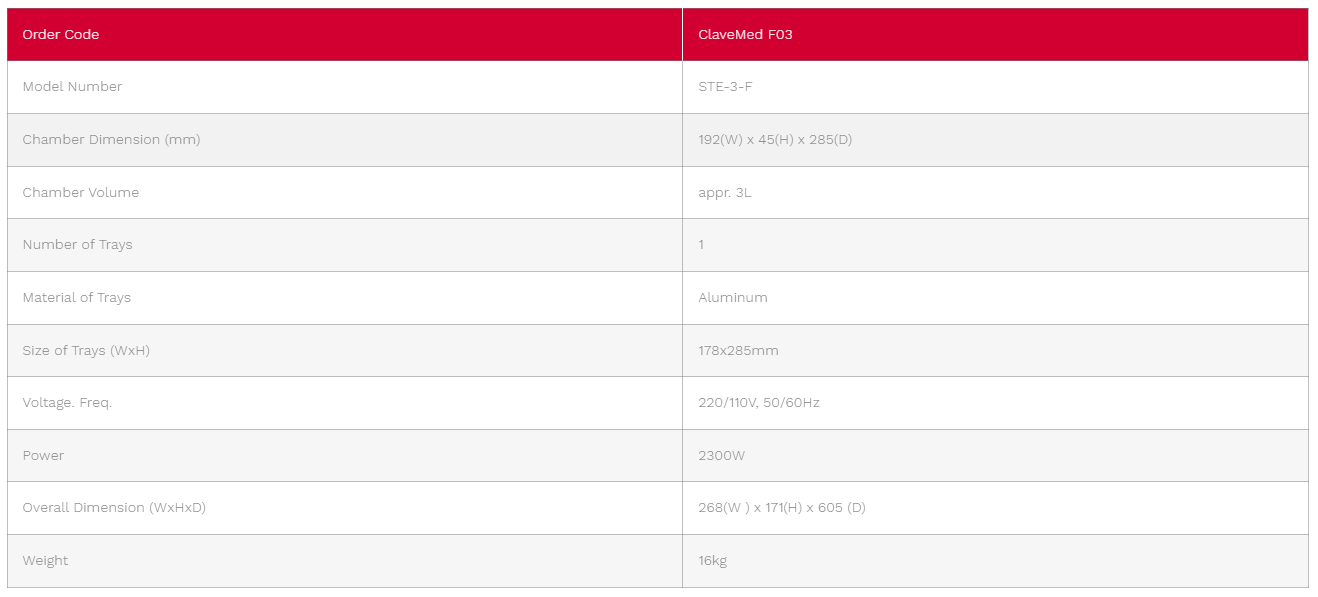Click the Order Code header cell
1318x597 pixels.
[345, 34]
